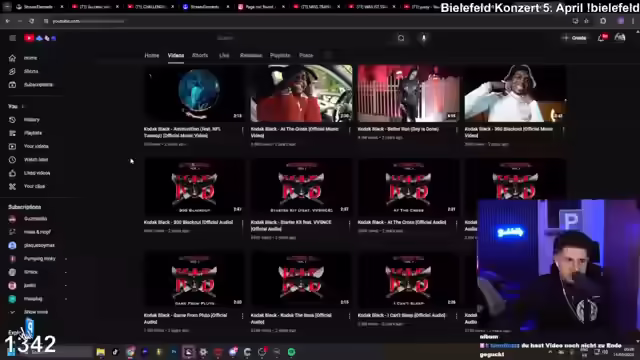This screenshot has height=360, width=640.
Task: Open Pumping minky subscription channel
Action: [38, 259]
